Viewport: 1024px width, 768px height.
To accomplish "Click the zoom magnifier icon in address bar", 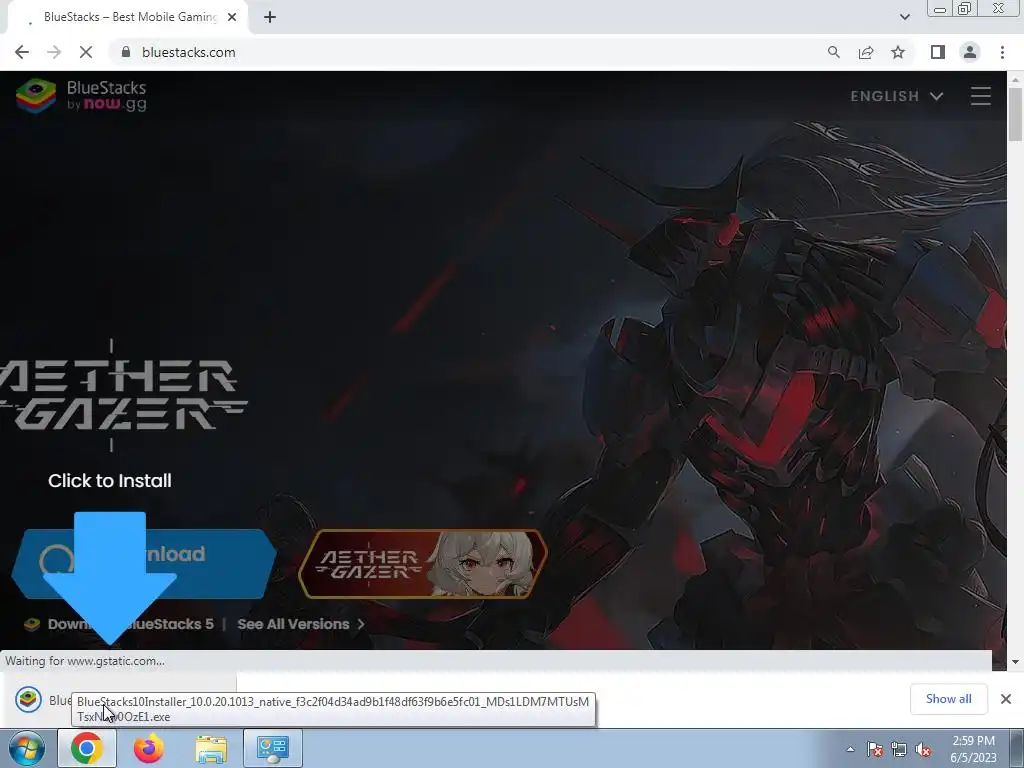I will (833, 52).
